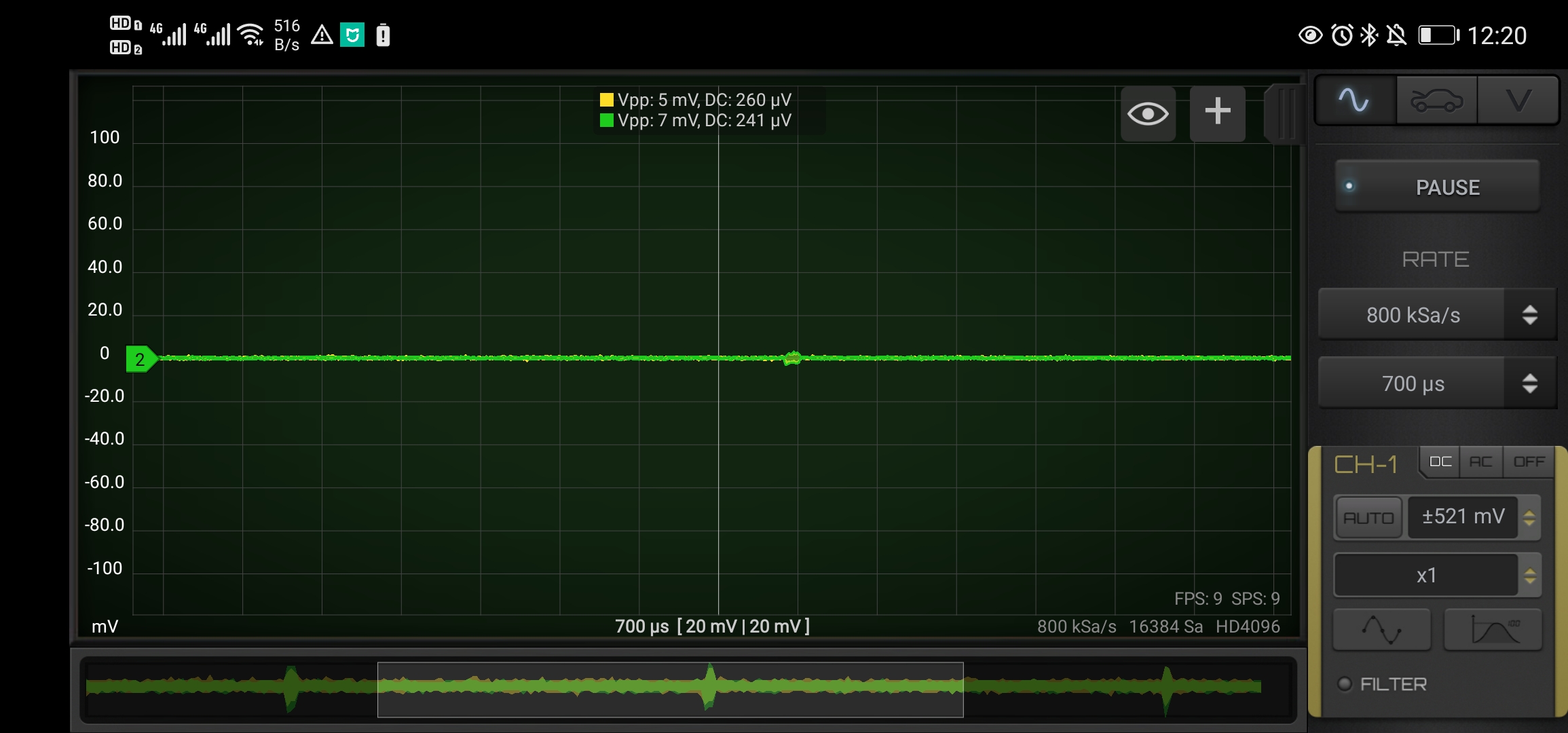Click the 'FPS: 9 SPS: 9' readout
This screenshot has width=1568, height=733.
1227,599
